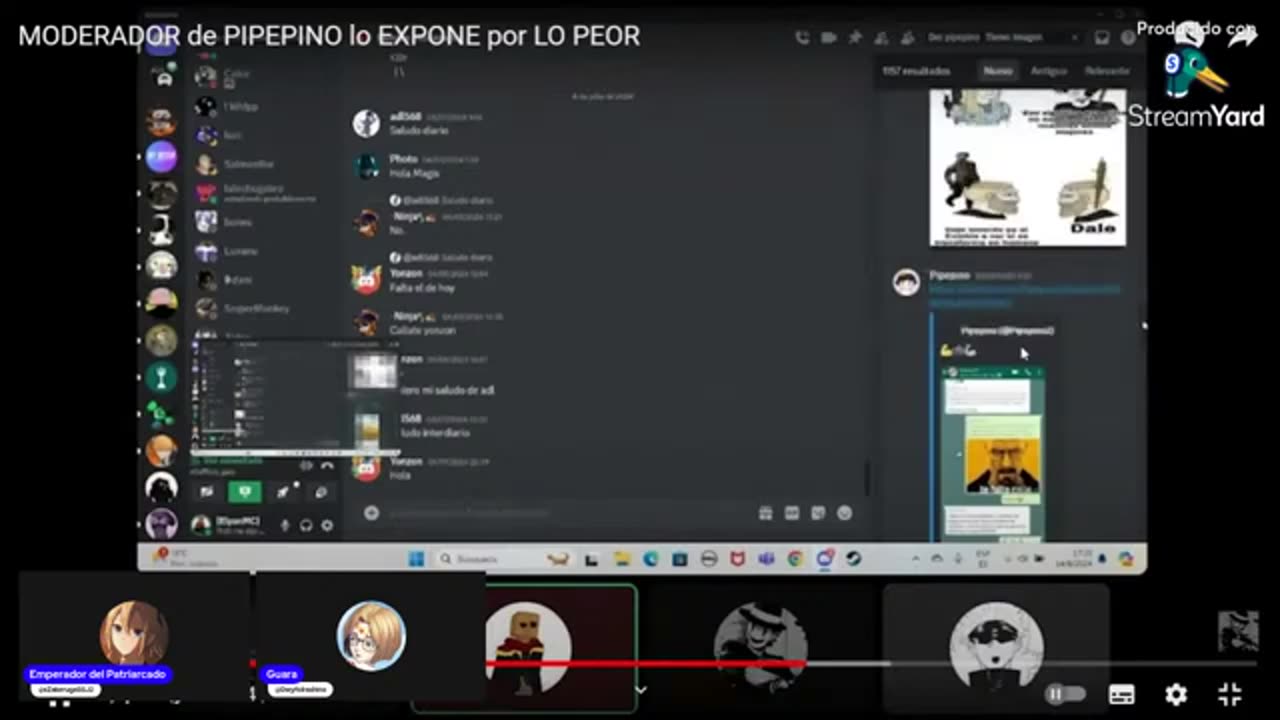Image resolution: width=1280 pixels, height=720 pixels.
Task: Open Discord inbox icon
Action: (1101, 37)
